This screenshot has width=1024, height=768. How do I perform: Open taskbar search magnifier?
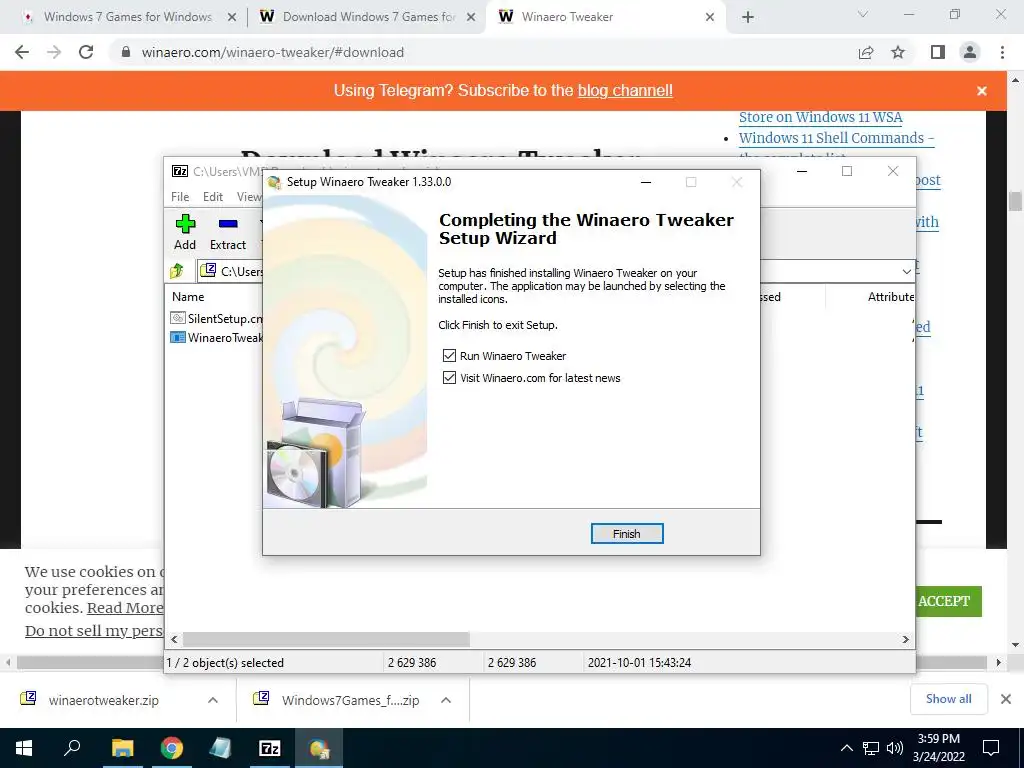coord(72,748)
